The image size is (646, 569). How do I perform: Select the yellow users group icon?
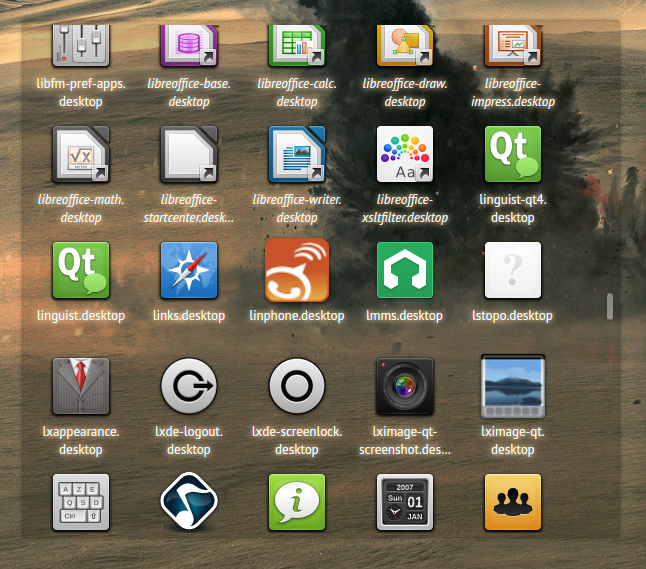point(513,502)
